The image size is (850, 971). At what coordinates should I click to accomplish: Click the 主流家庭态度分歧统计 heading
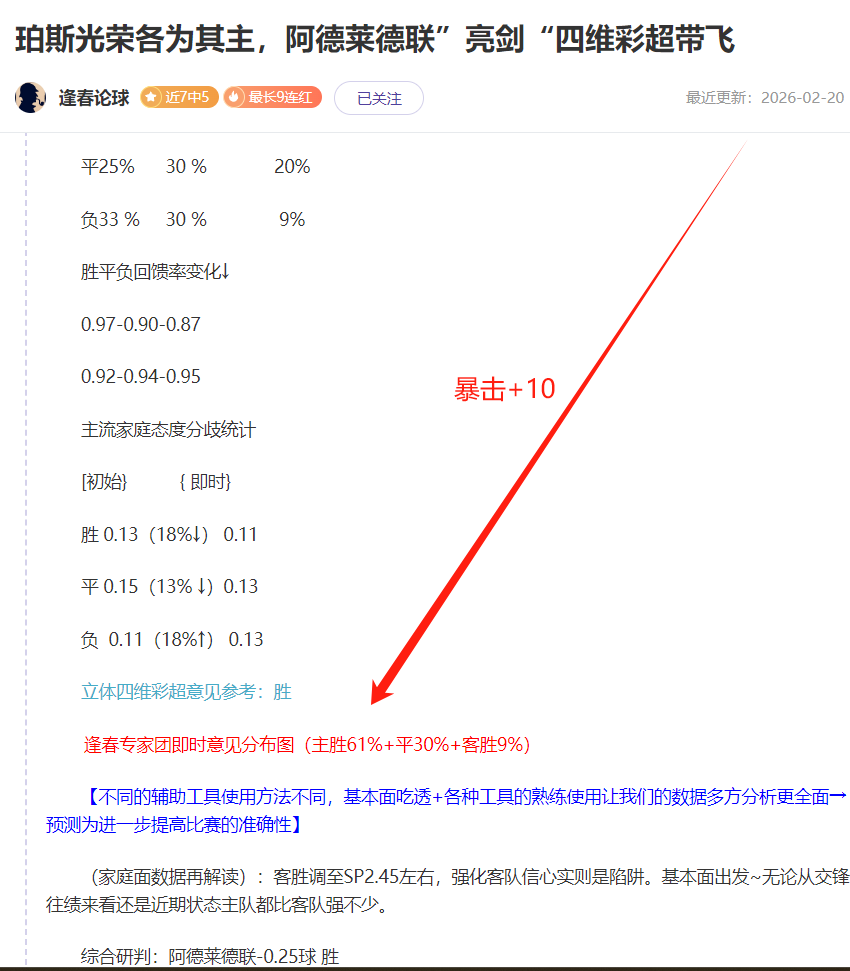(x=168, y=430)
